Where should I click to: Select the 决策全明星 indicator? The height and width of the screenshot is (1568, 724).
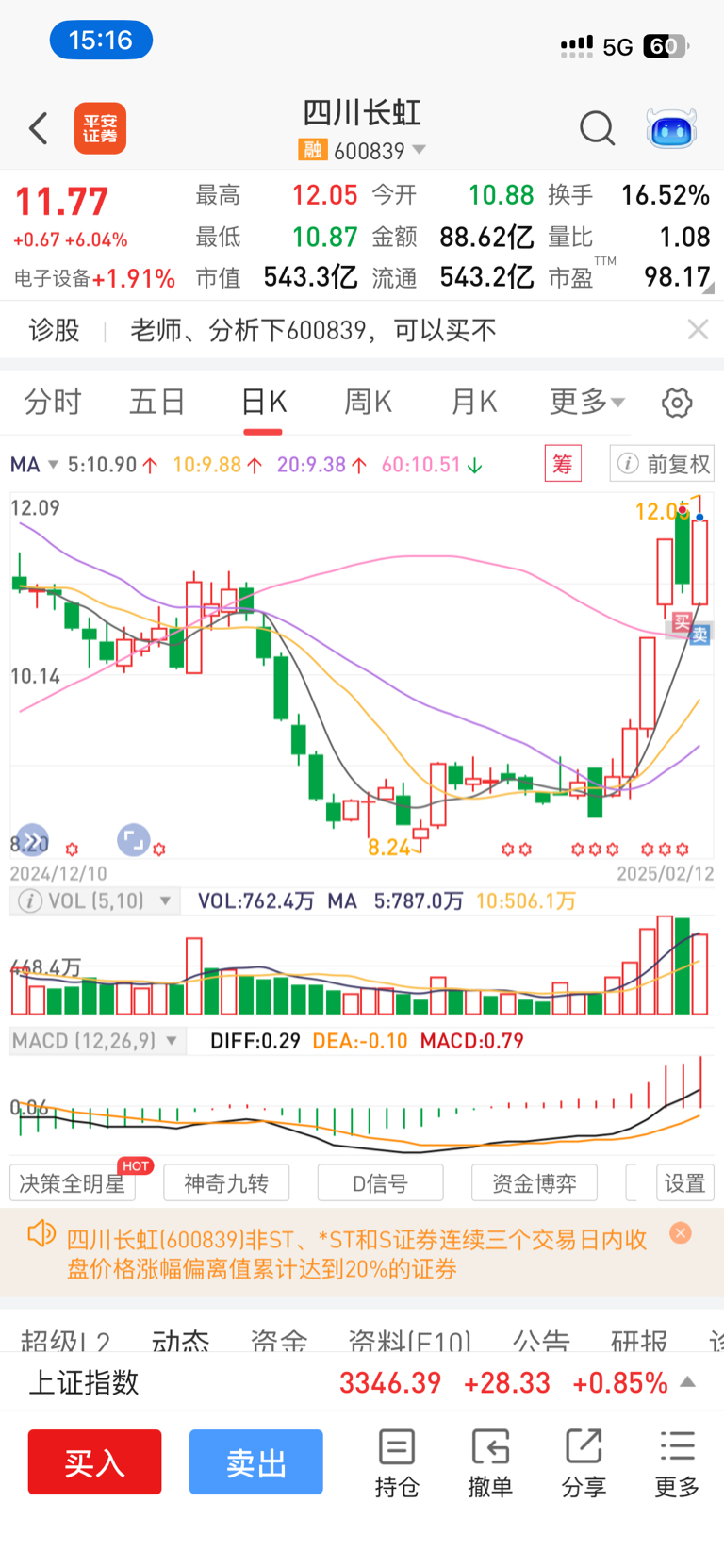pyautogui.click(x=73, y=1183)
